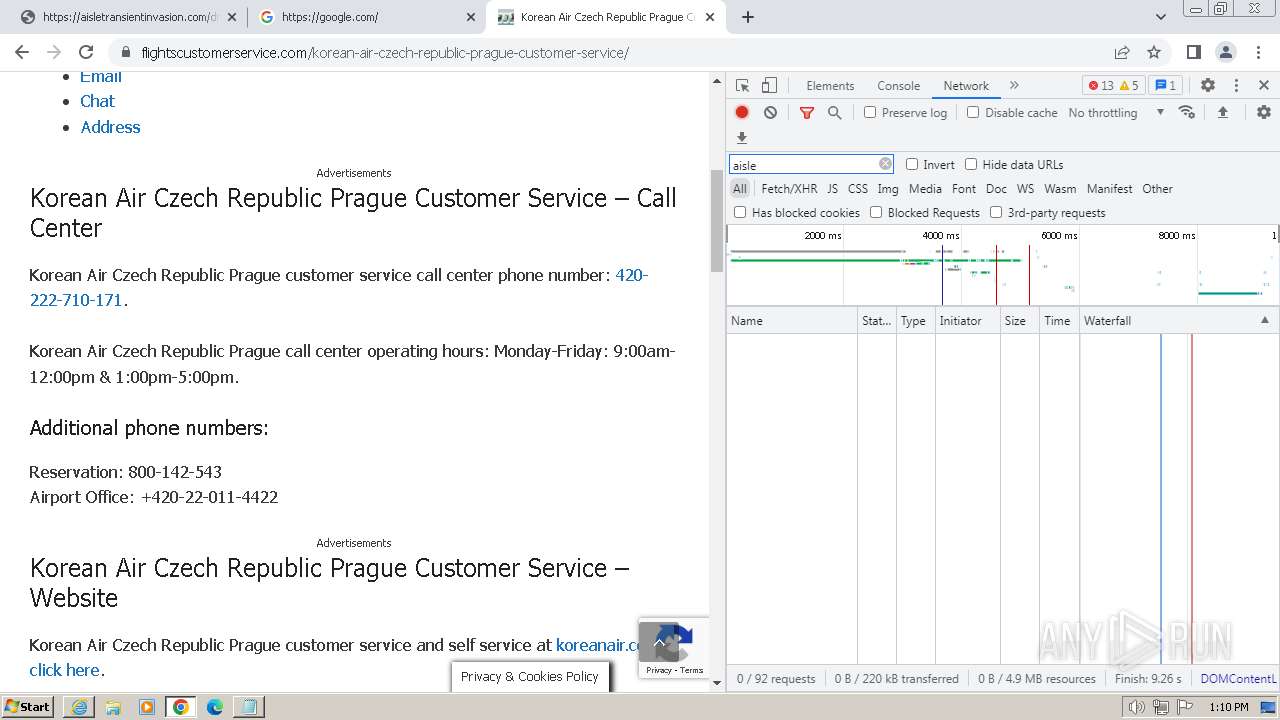This screenshot has height=720, width=1280.
Task: Open Internet Explorer from the taskbar
Action: click(79, 707)
